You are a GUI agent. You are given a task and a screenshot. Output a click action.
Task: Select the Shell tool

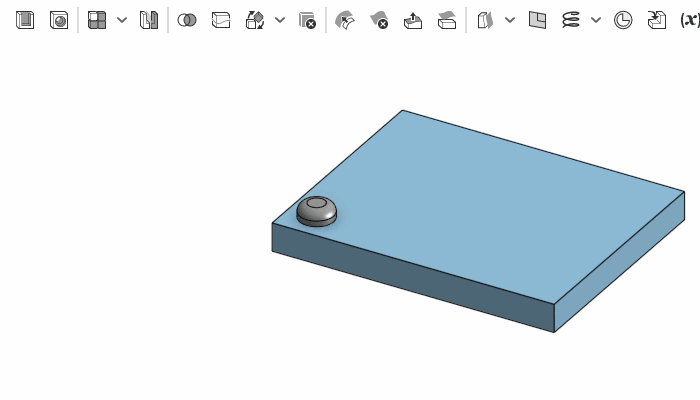click(x=25, y=20)
